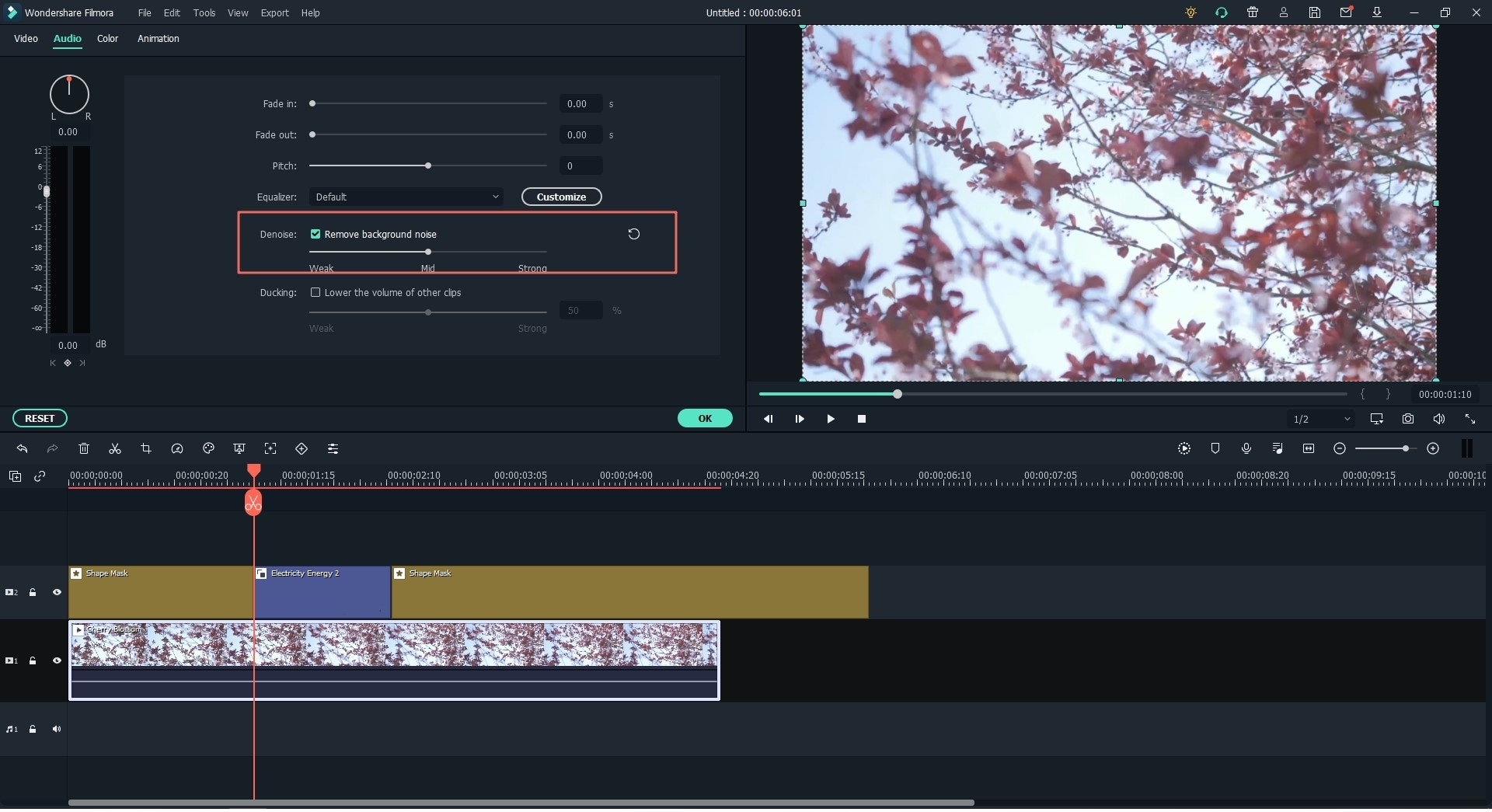
Task: Open the Crop tool icon
Action: [146, 450]
